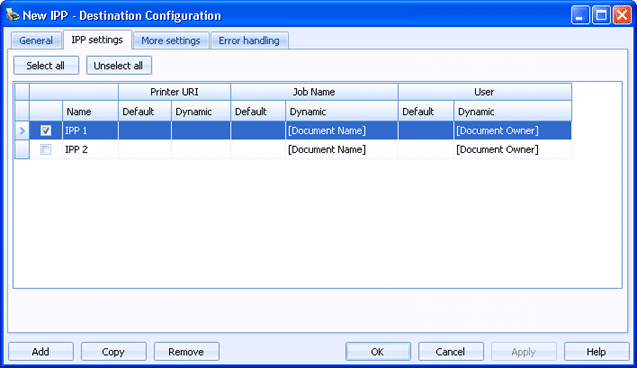The height and width of the screenshot is (368, 637).
Task: Check the IPP 2 checkbox
Action: [x=46, y=149]
